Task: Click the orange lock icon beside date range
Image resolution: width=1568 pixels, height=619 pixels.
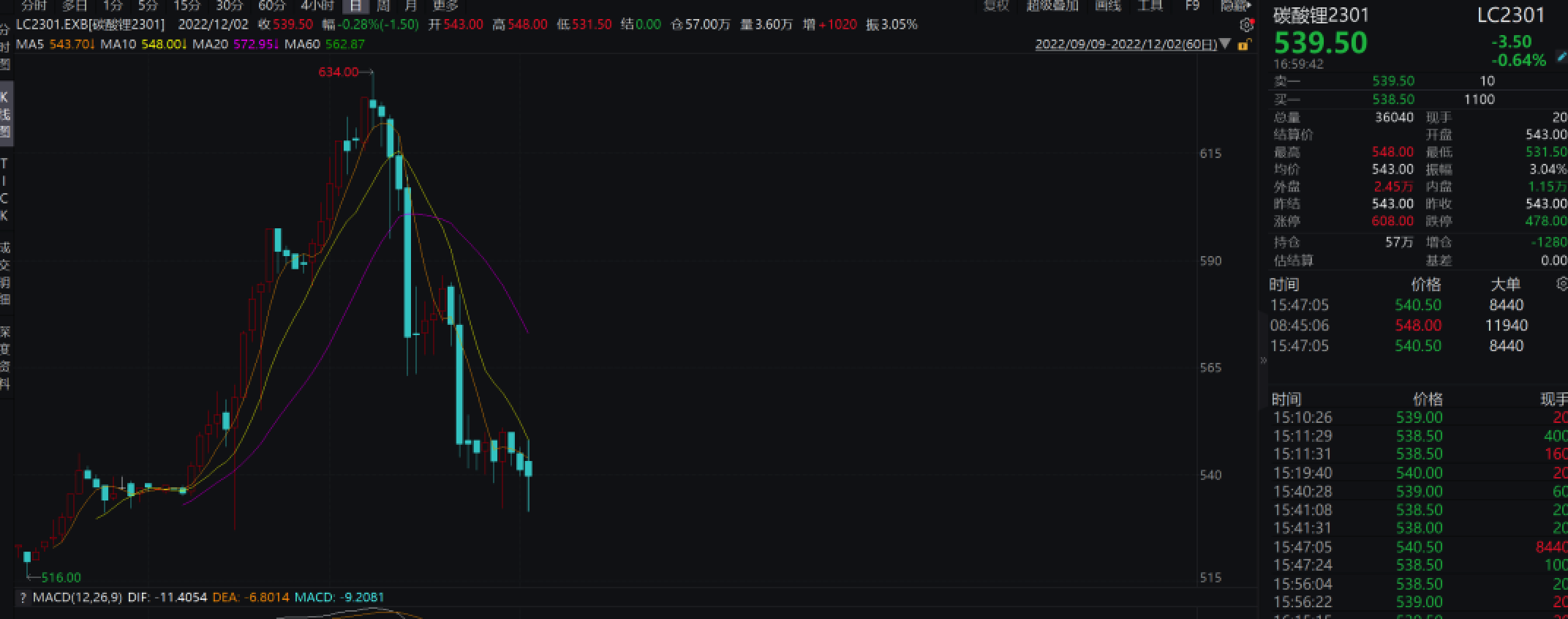Action: click(1243, 45)
